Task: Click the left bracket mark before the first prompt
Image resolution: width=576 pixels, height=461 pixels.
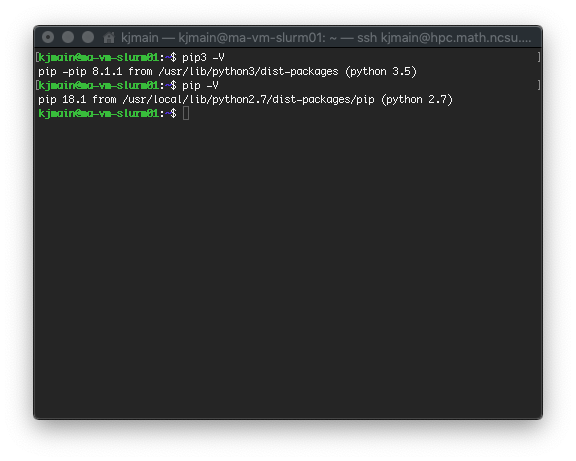Action: (x=37, y=57)
